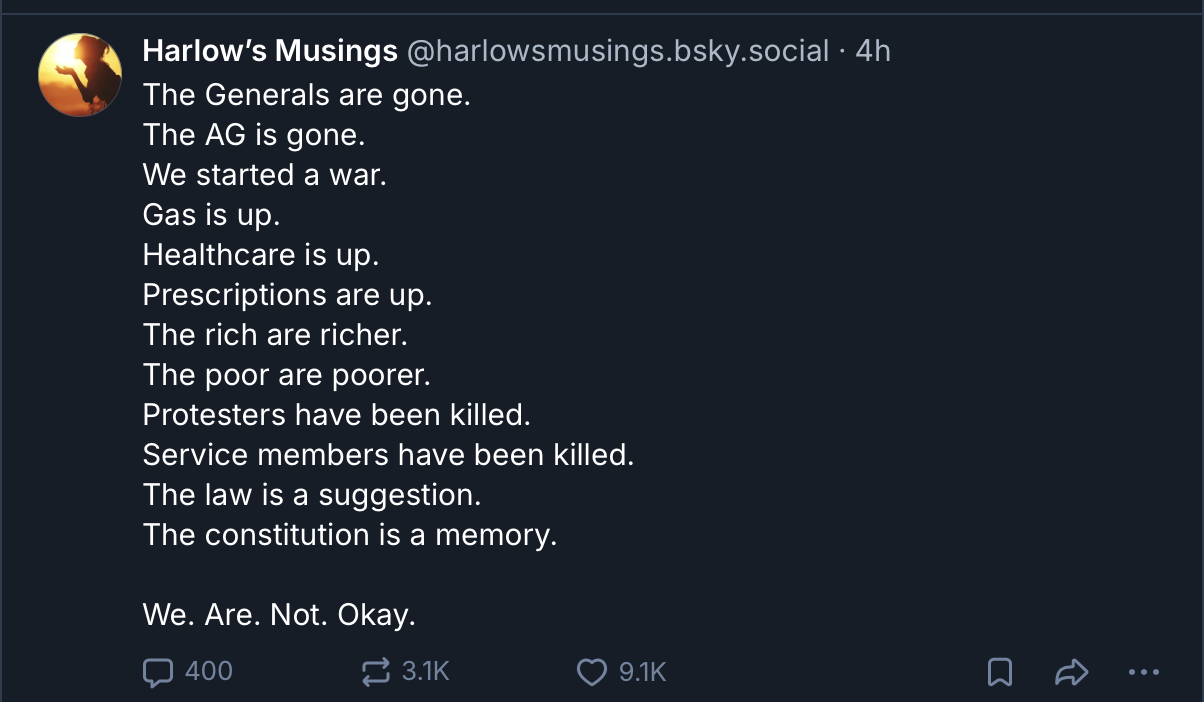
Task: Repost this post using the repost arrows icon
Action: [375, 672]
